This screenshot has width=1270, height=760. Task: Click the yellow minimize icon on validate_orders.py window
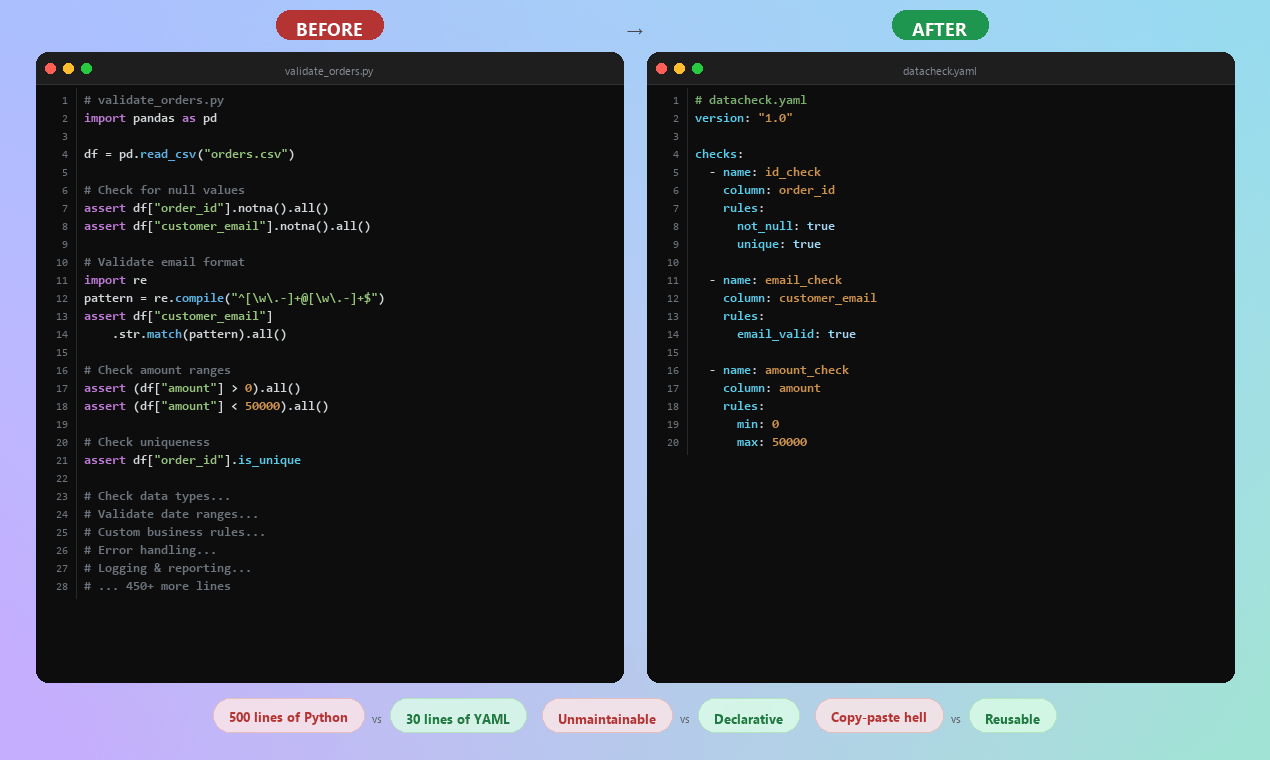pos(68,68)
